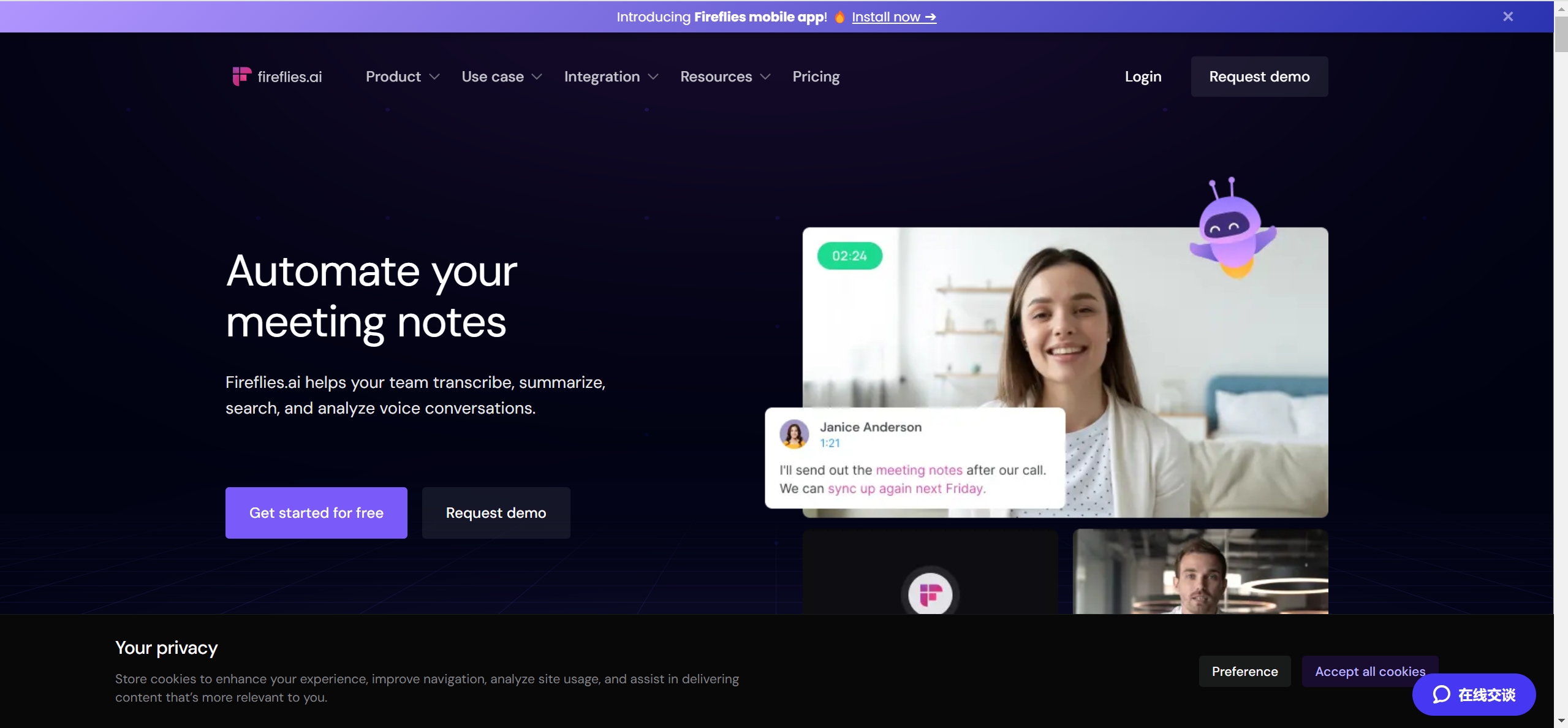
Task: Expand the Product dropdown menu
Action: pyautogui.click(x=403, y=77)
